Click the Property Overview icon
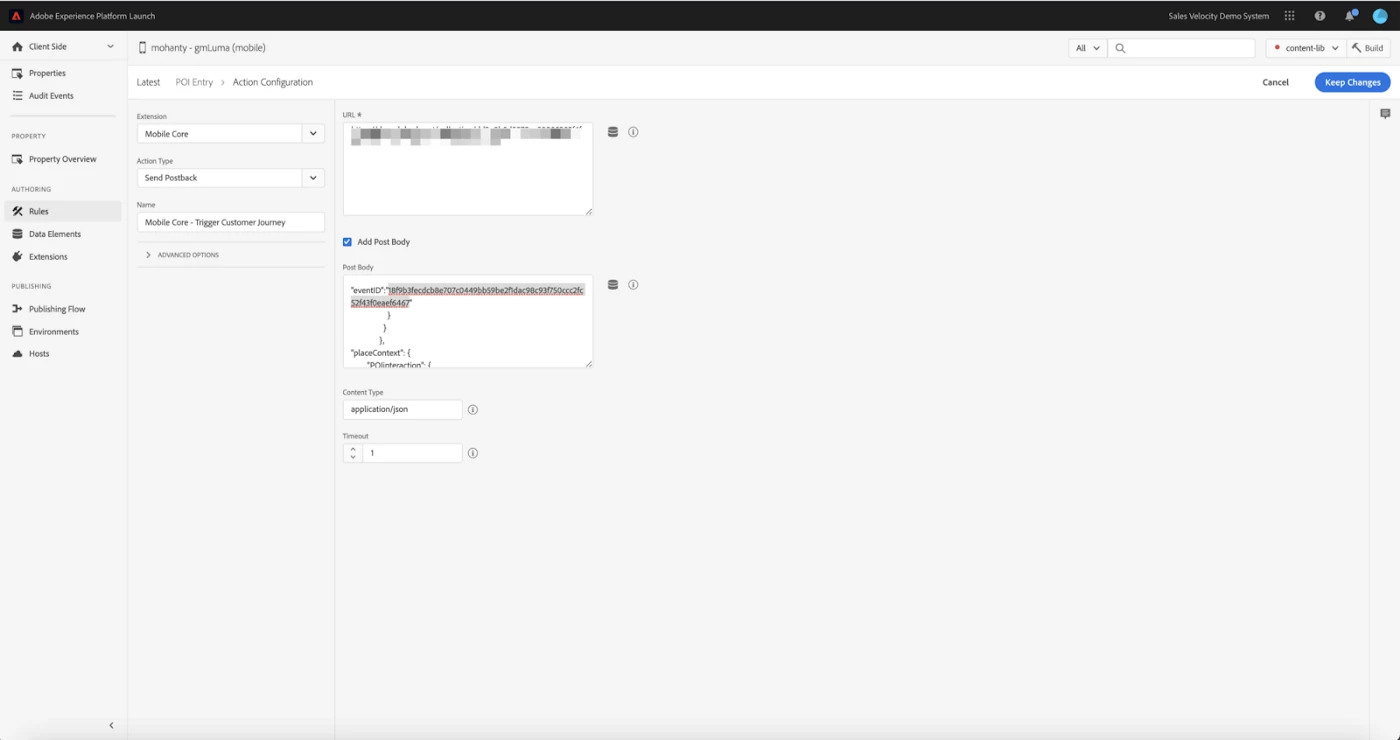1400x740 pixels. tap(17, 159)
